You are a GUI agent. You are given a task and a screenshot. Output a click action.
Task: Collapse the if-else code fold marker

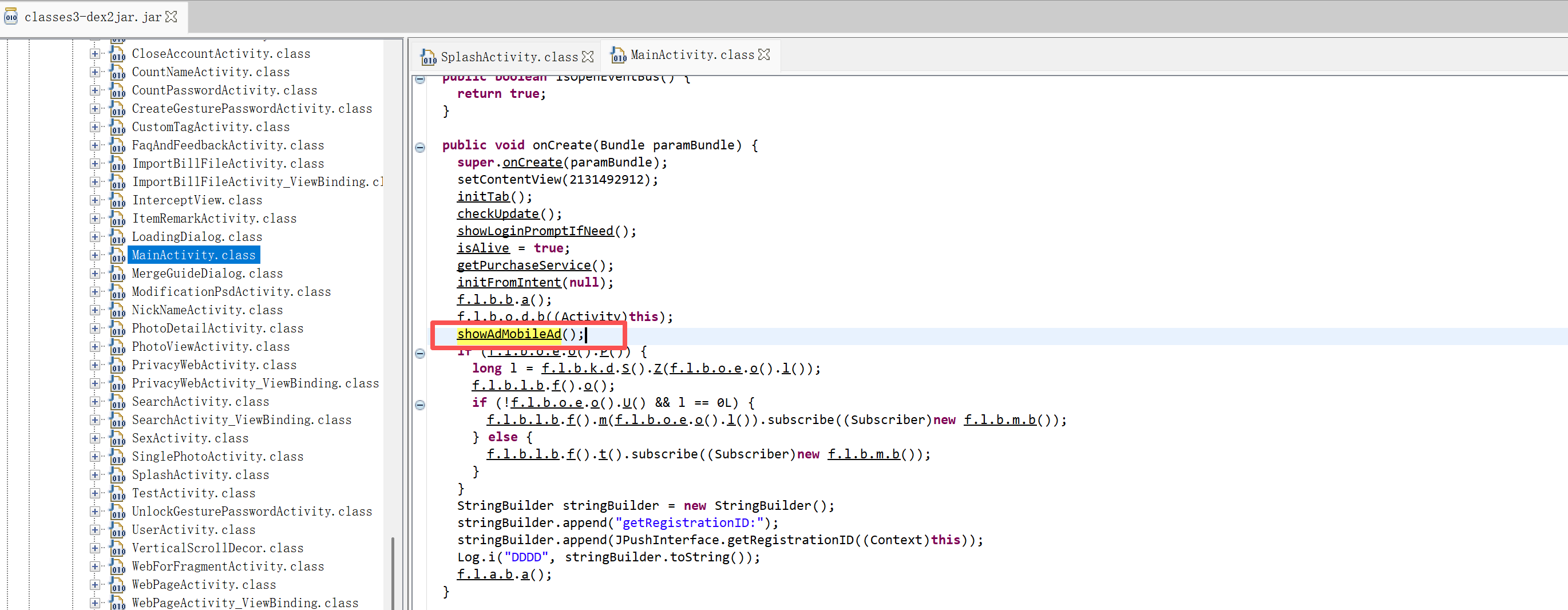coord(420,405)
